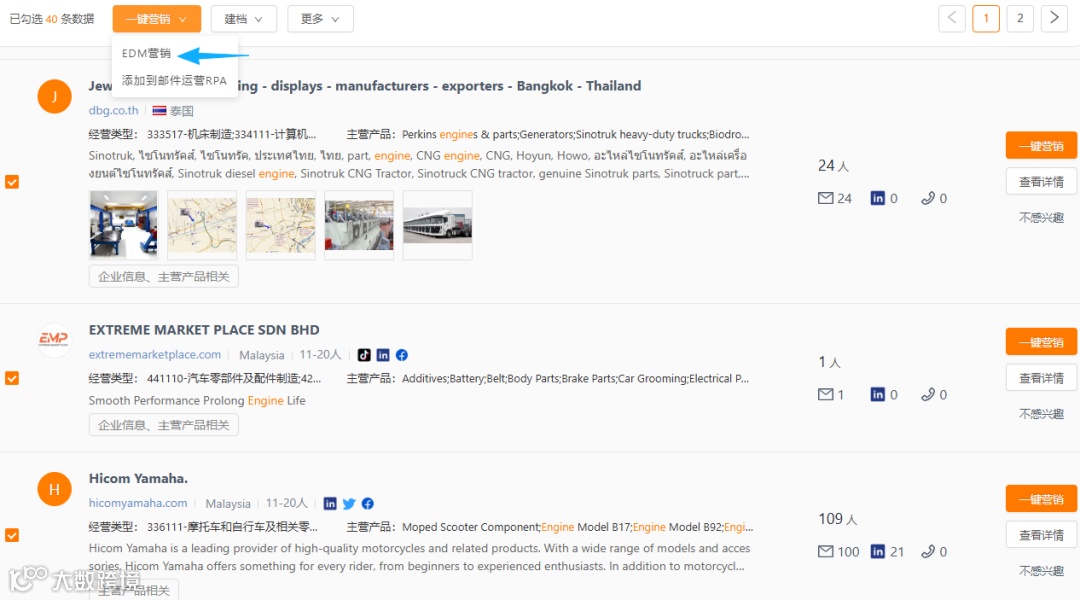Click the orange J company avatar

click(x=54, y=96)
